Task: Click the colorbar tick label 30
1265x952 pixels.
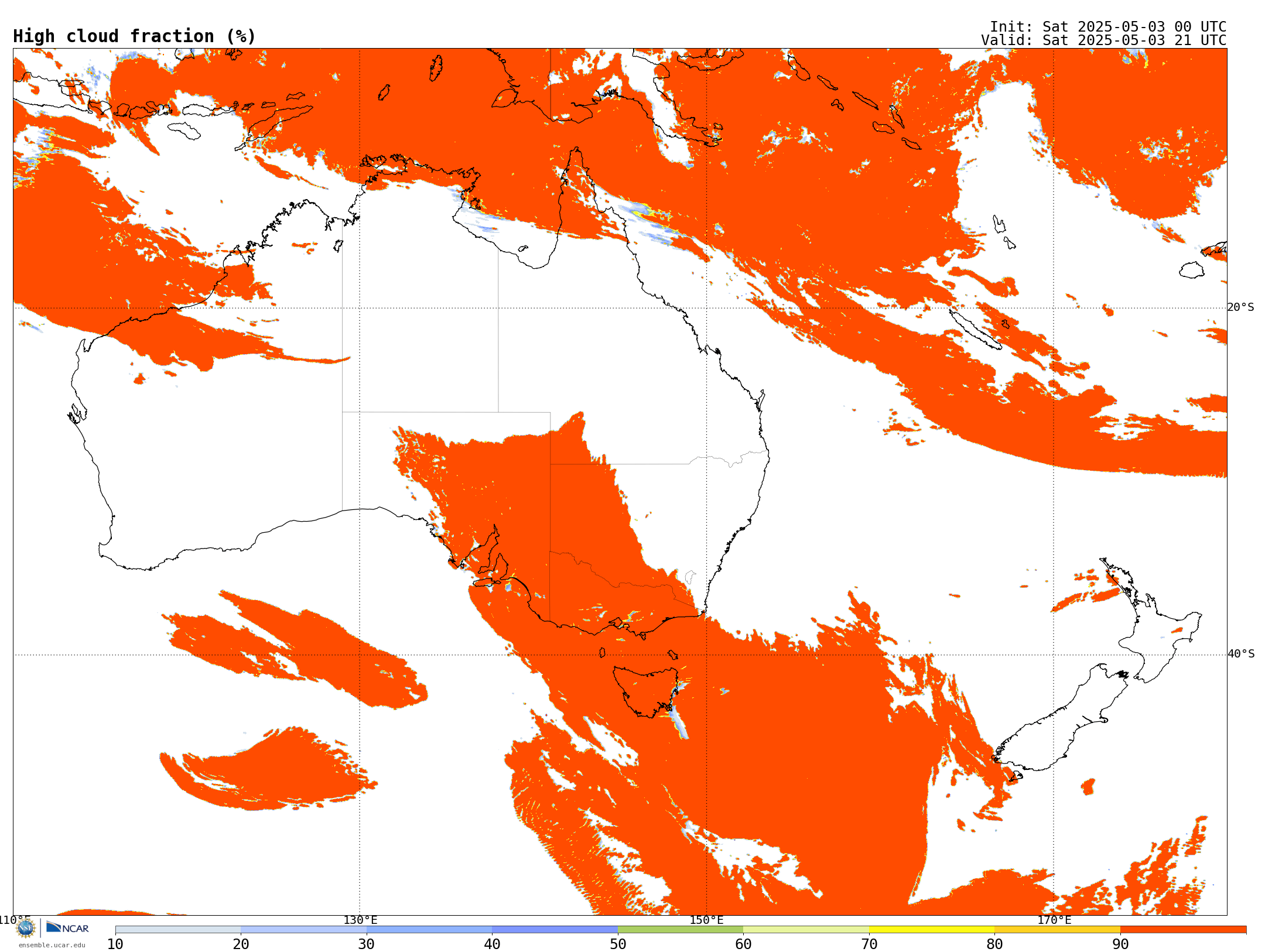Action: (367, 944)
